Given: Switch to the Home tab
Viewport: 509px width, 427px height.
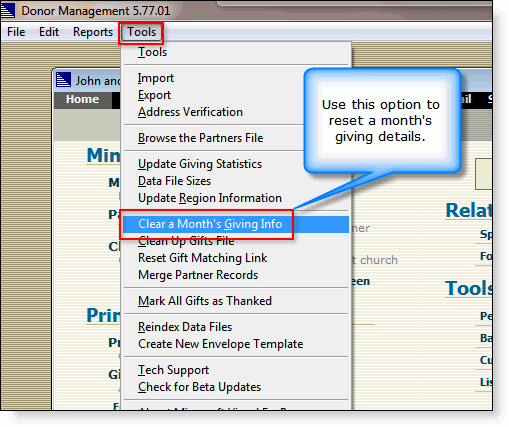Looking at the screenshot, I should pyautogui.click(x=82, y=99).
